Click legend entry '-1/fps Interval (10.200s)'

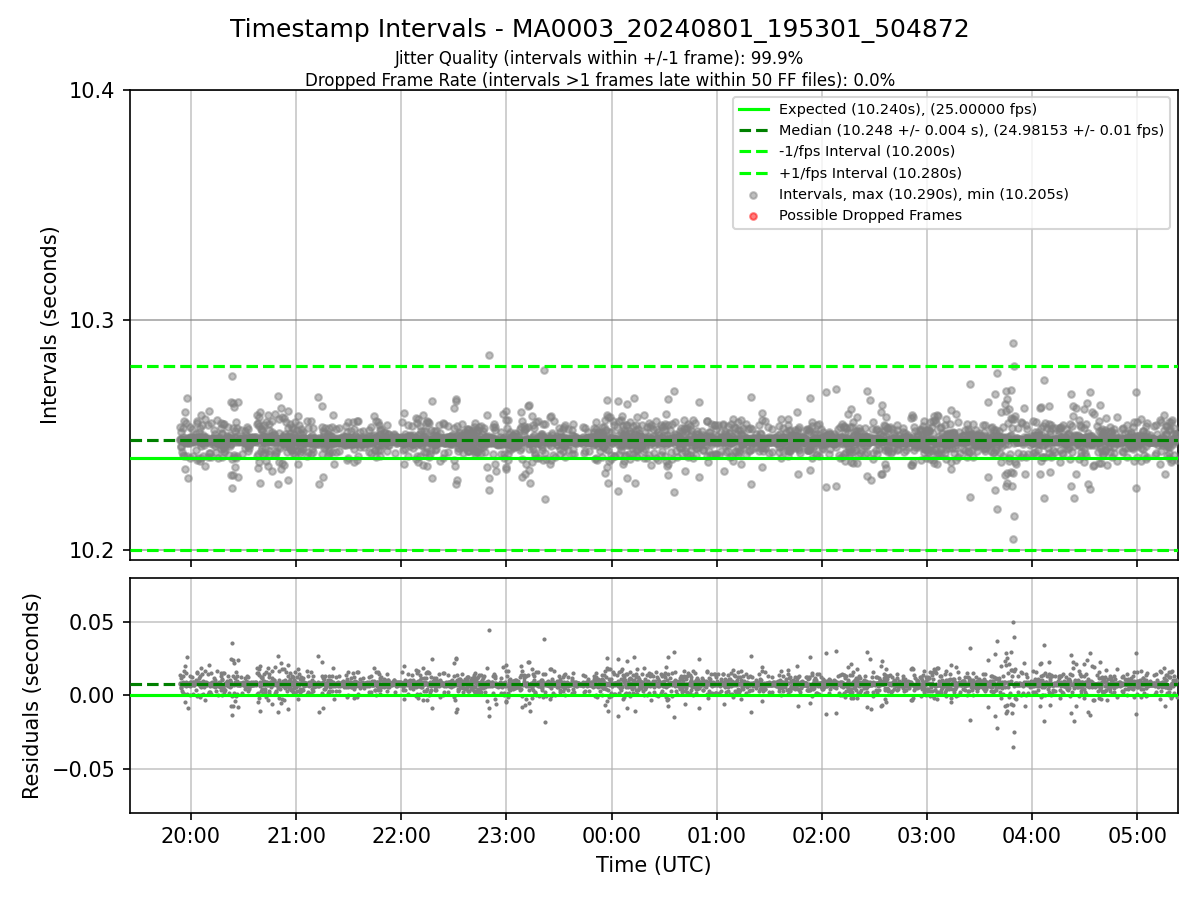[x=866, y=151]
